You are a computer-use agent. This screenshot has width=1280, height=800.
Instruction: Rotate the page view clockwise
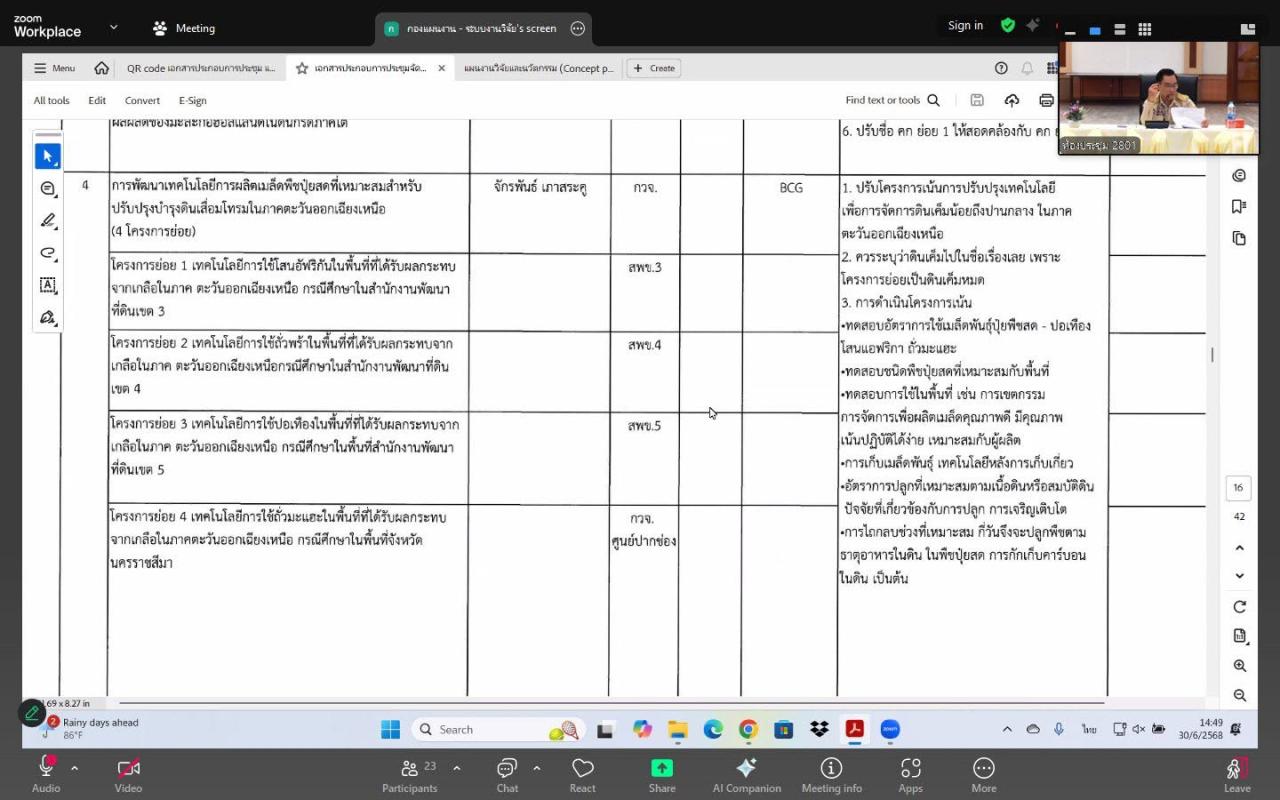pos(1239,606)
